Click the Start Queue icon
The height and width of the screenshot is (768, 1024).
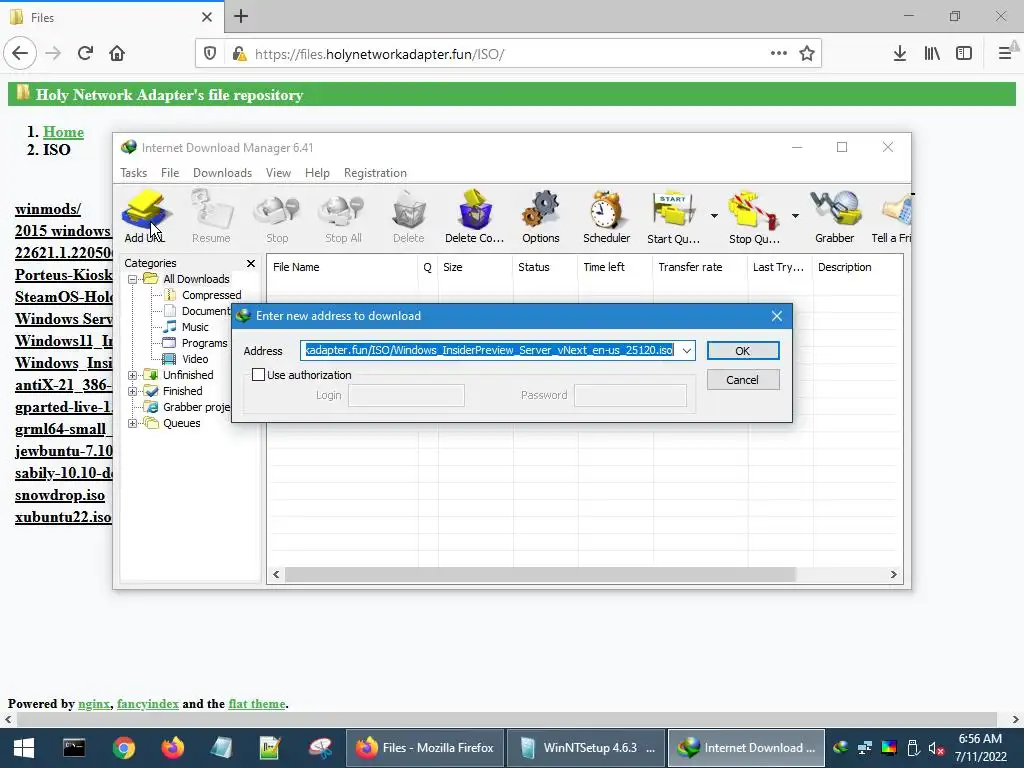pos(673,216)
